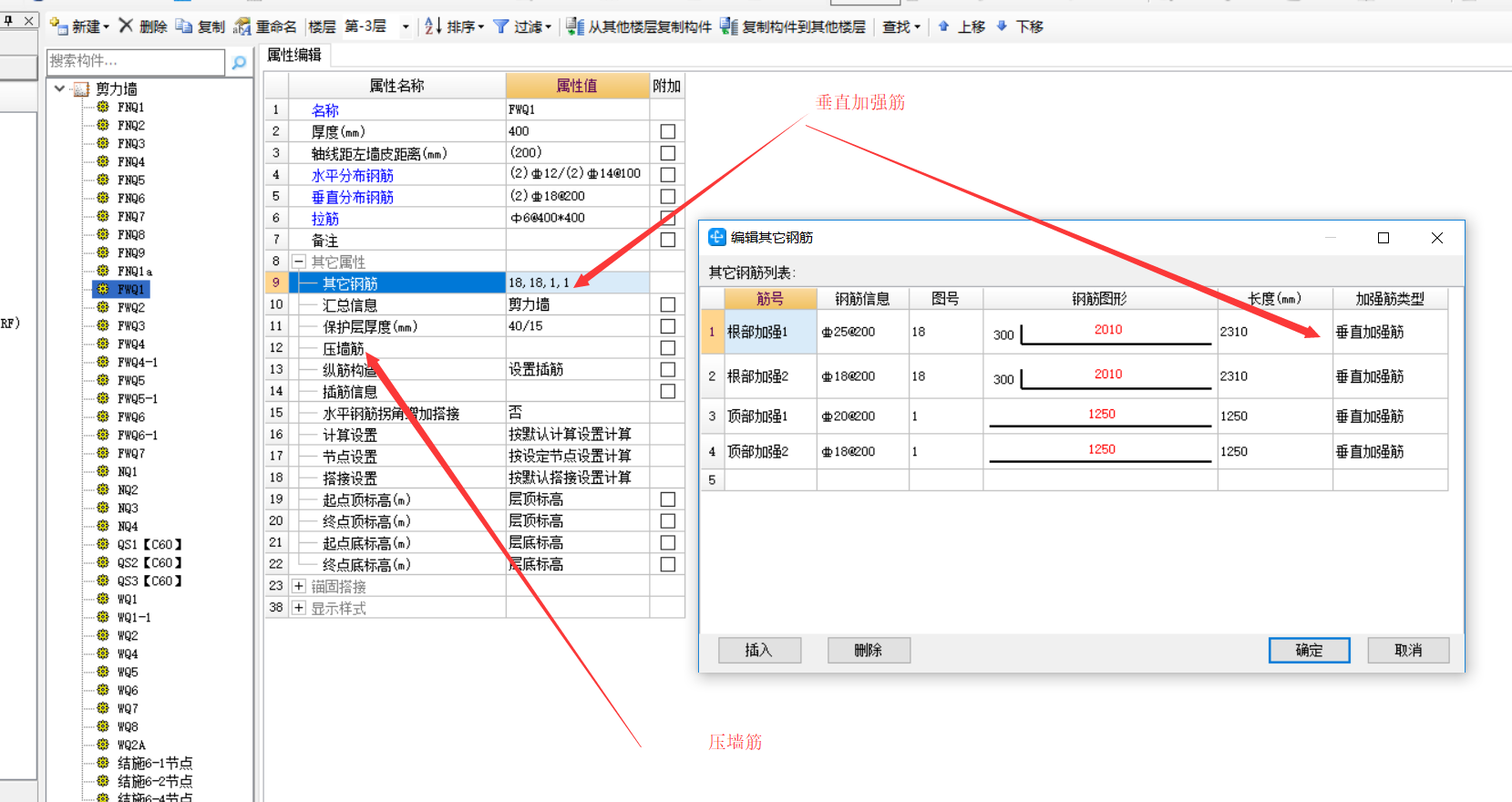Open the 新建 dropdown arrow

[x=107, y=27]
